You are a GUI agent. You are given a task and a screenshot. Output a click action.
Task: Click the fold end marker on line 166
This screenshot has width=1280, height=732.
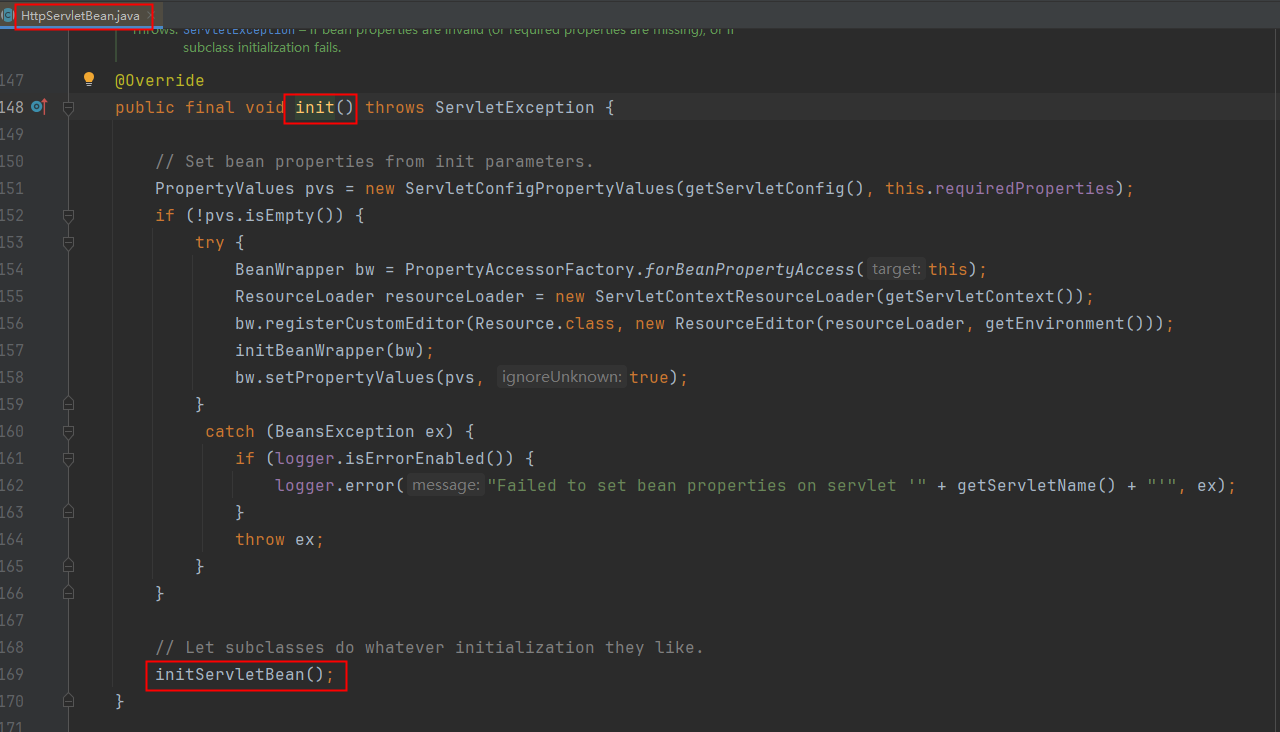(69, 593)
